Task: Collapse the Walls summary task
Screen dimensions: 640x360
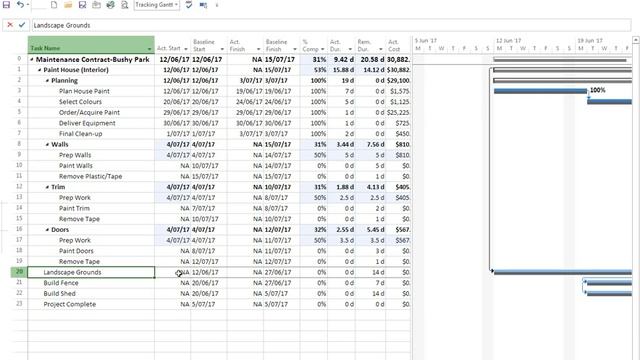Action: tap(47, 144)
